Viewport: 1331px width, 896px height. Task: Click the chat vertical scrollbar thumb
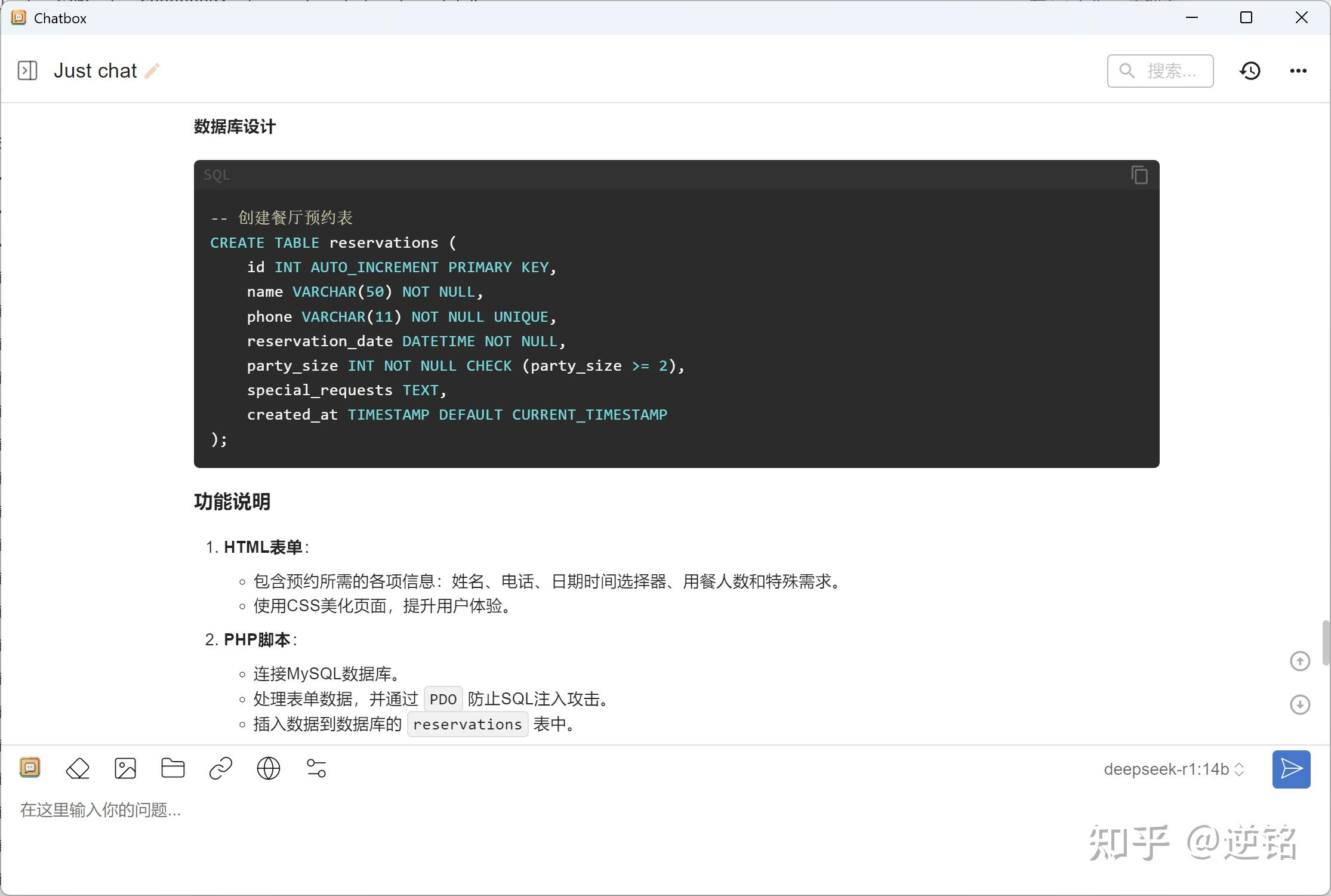1326,642
